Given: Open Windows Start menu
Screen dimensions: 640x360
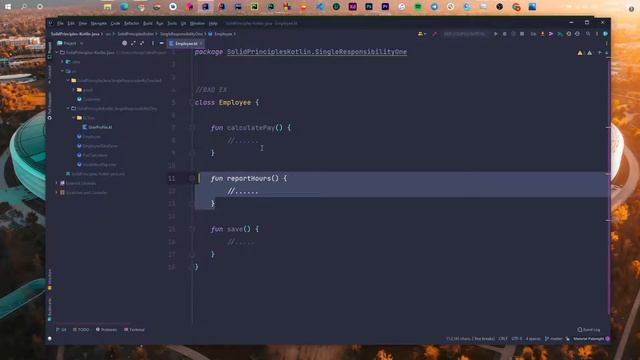Looking at the screenshot, I should point(8,7).
